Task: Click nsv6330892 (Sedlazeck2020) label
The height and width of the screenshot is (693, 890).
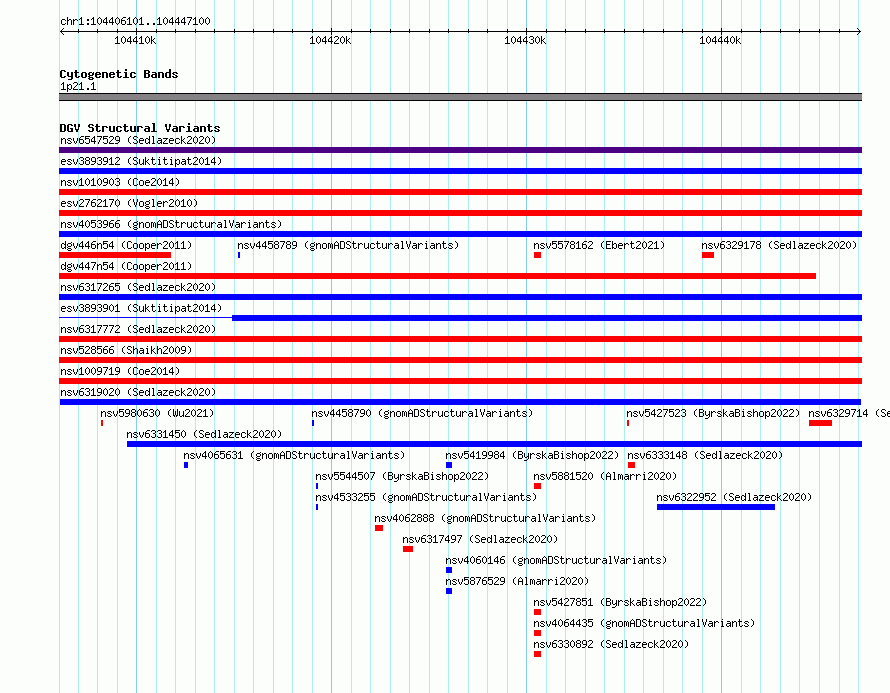Action: pos(611,644)
